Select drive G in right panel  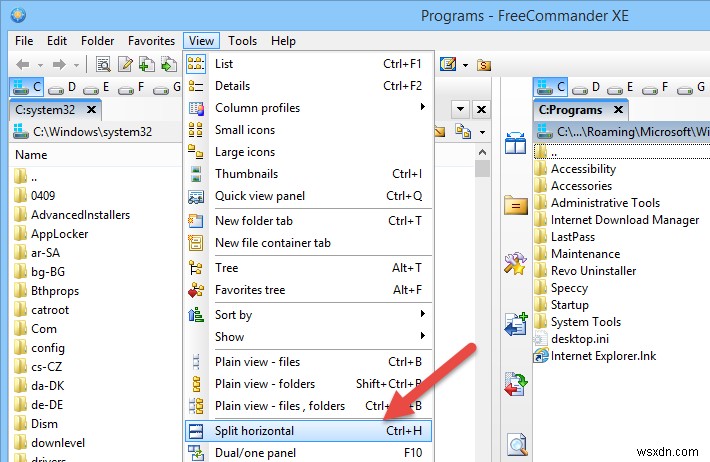(691, 87)
